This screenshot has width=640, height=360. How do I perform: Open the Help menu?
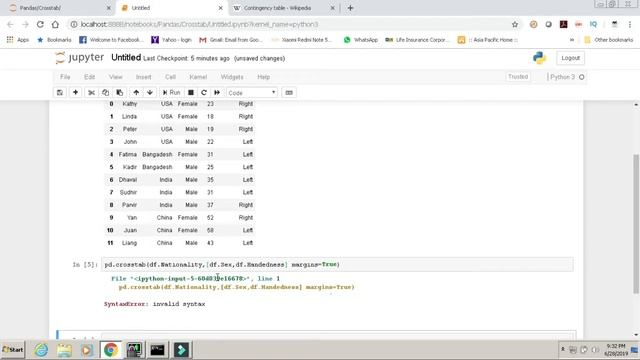tap(263, 77)
